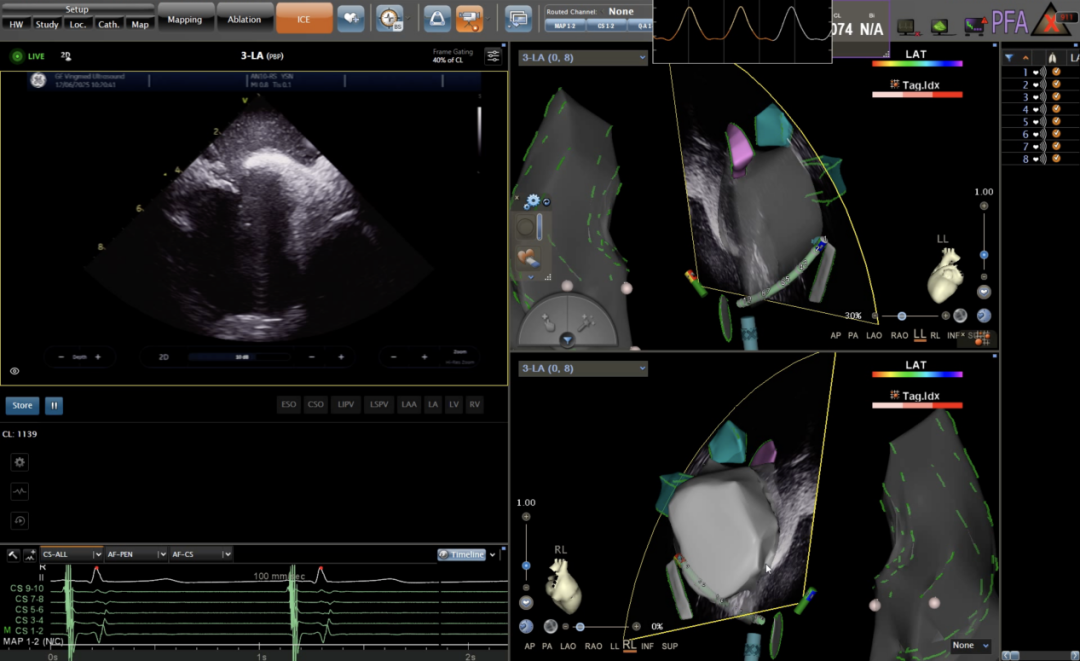Toggle visibility marker for point 8

click(x=1056, y=159)
